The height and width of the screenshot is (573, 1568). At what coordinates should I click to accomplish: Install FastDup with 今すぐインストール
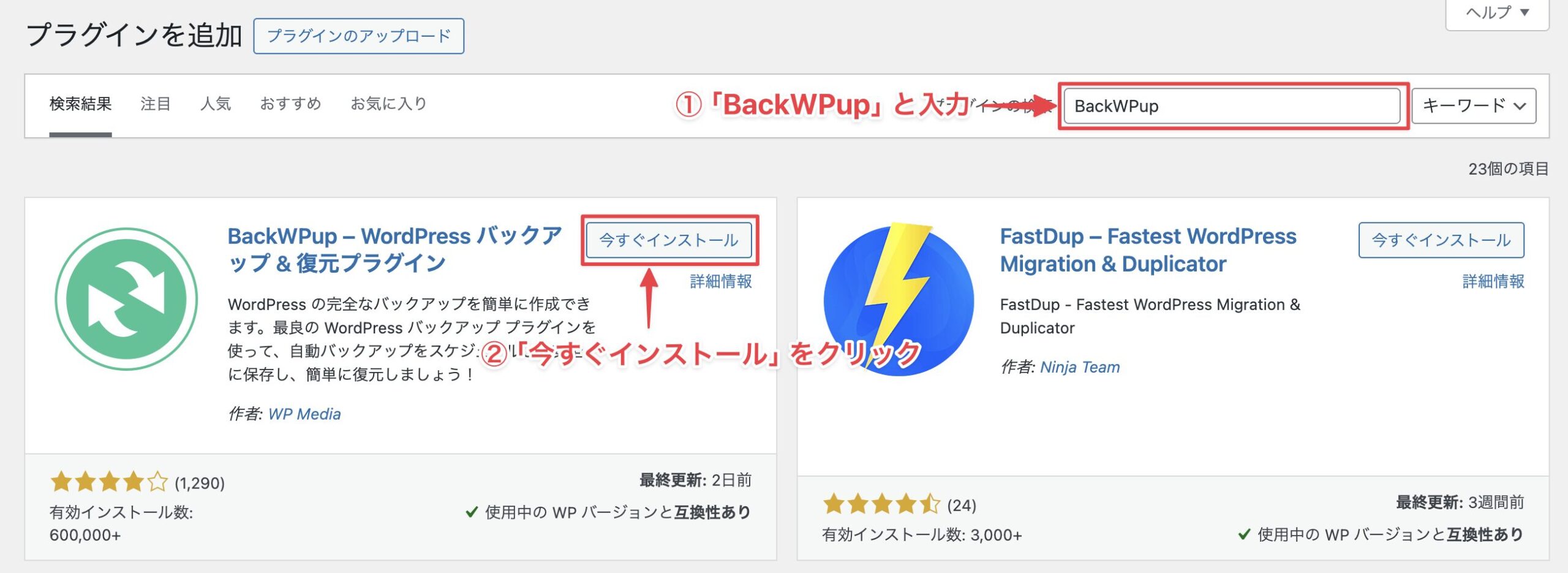point(1441,240)
